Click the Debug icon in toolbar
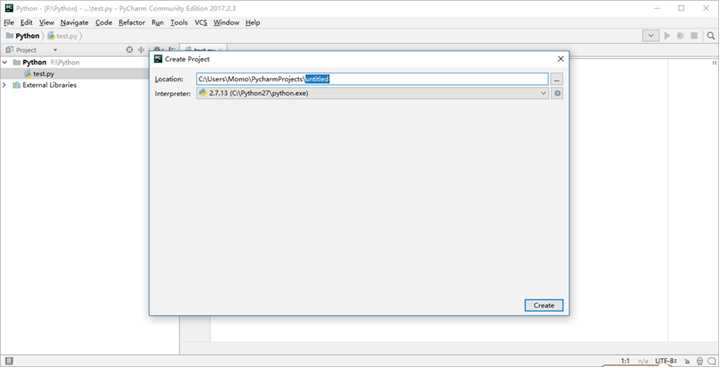This screenshot has width=720, height=368. pyautogui.click(x=681, y=36)
